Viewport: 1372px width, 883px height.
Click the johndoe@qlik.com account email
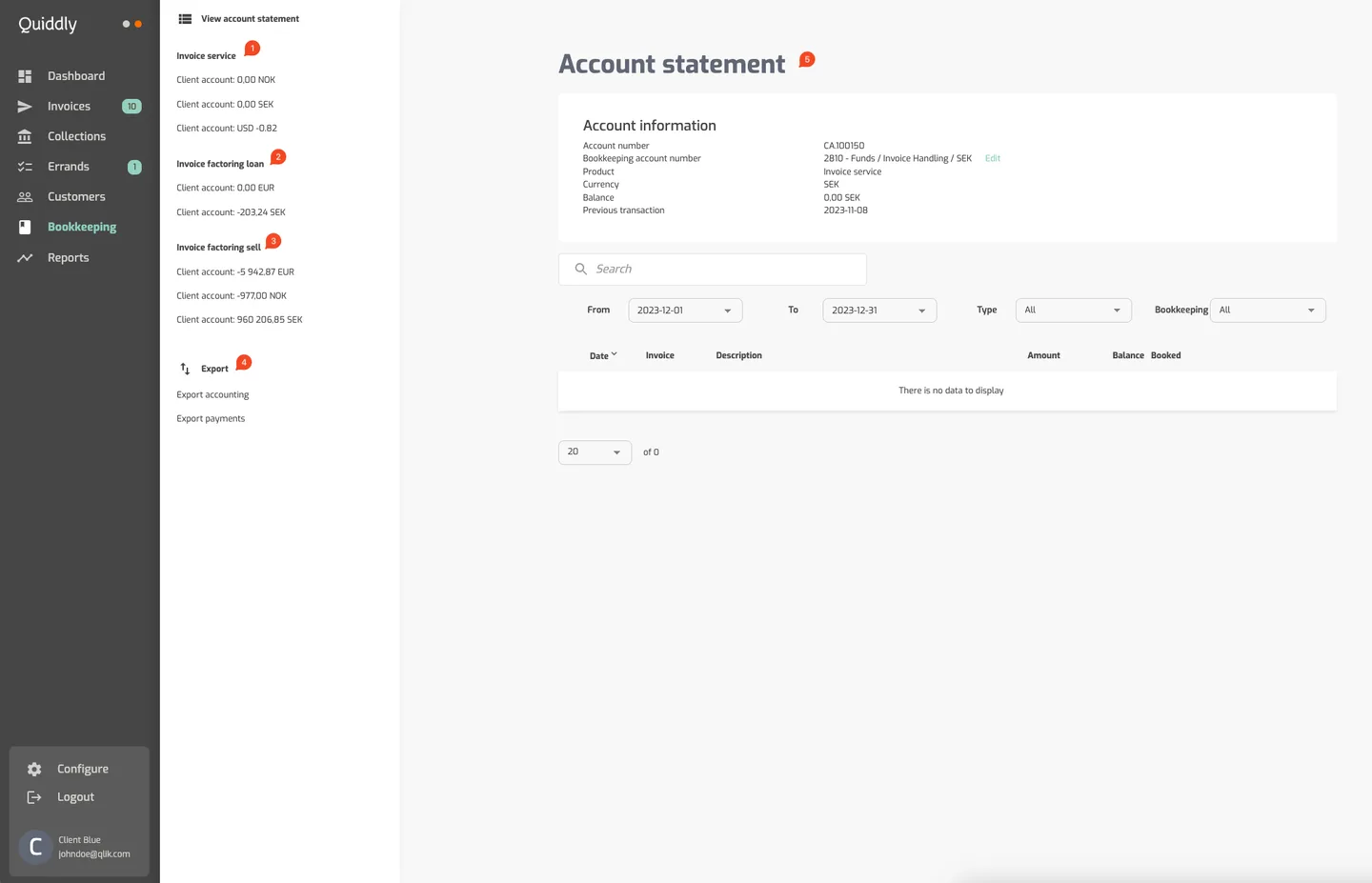pos(94,854)
